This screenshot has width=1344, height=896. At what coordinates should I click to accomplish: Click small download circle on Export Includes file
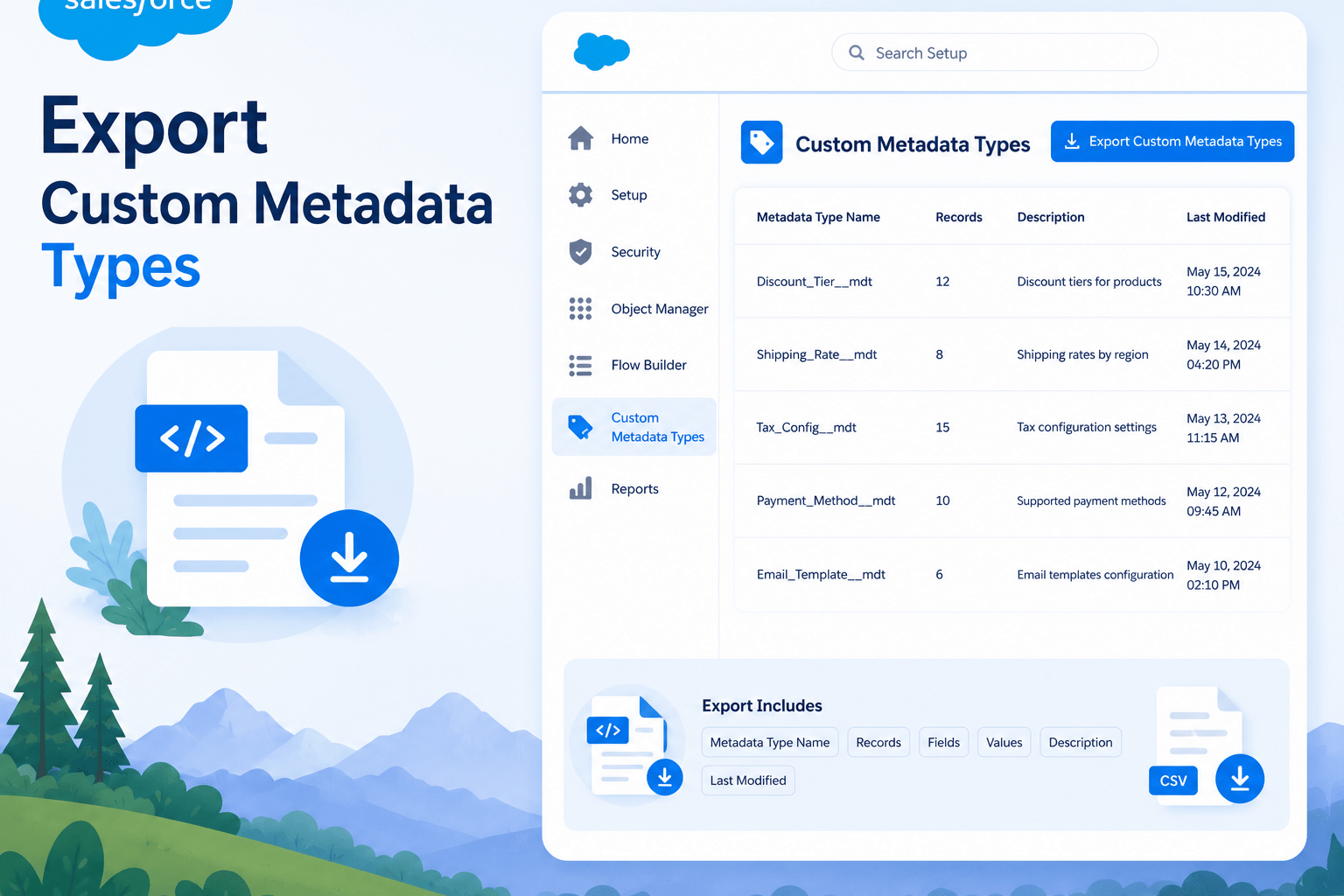pos(665,777)
